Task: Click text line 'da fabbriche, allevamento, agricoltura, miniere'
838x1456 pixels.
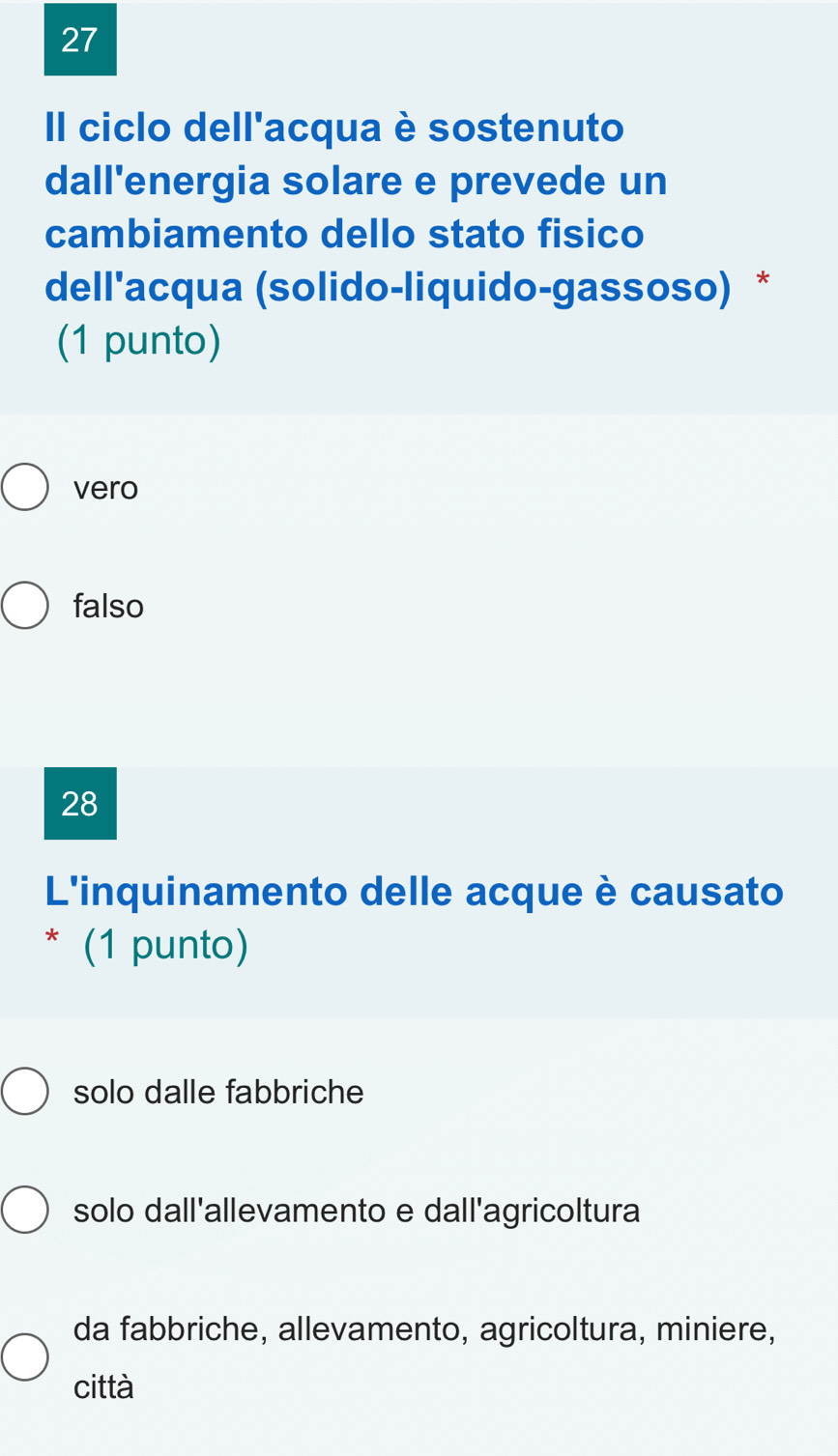Action: click(424, 1329)
